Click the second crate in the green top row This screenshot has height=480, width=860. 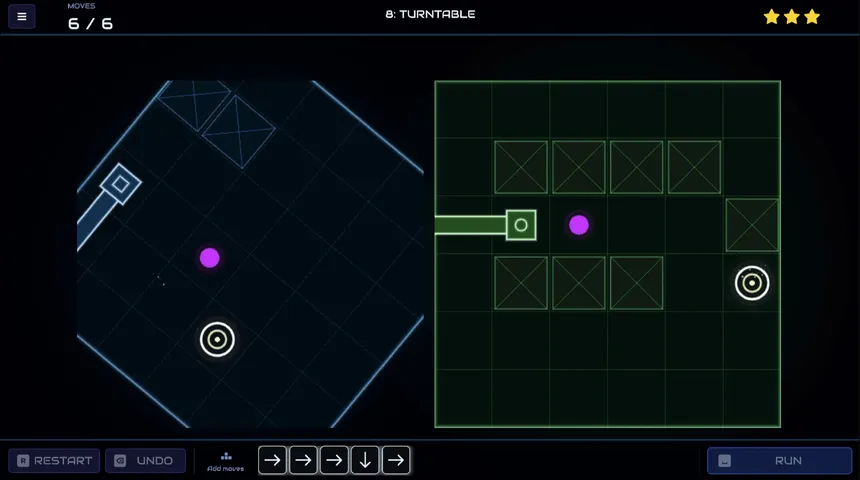[x=579, y=167]
